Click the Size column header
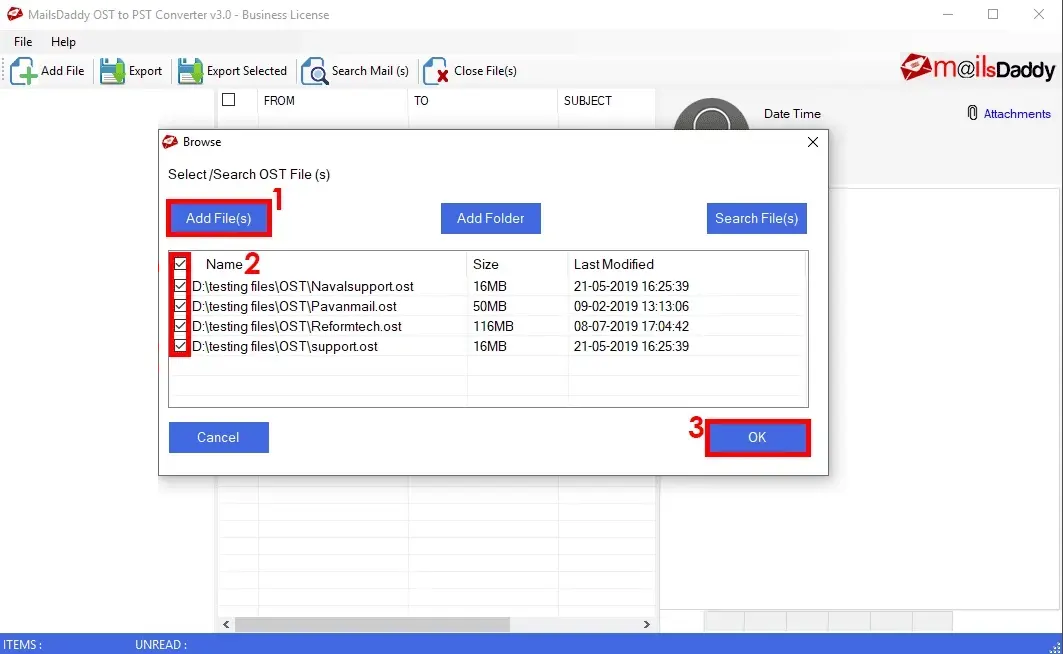 tap(485, 264)
